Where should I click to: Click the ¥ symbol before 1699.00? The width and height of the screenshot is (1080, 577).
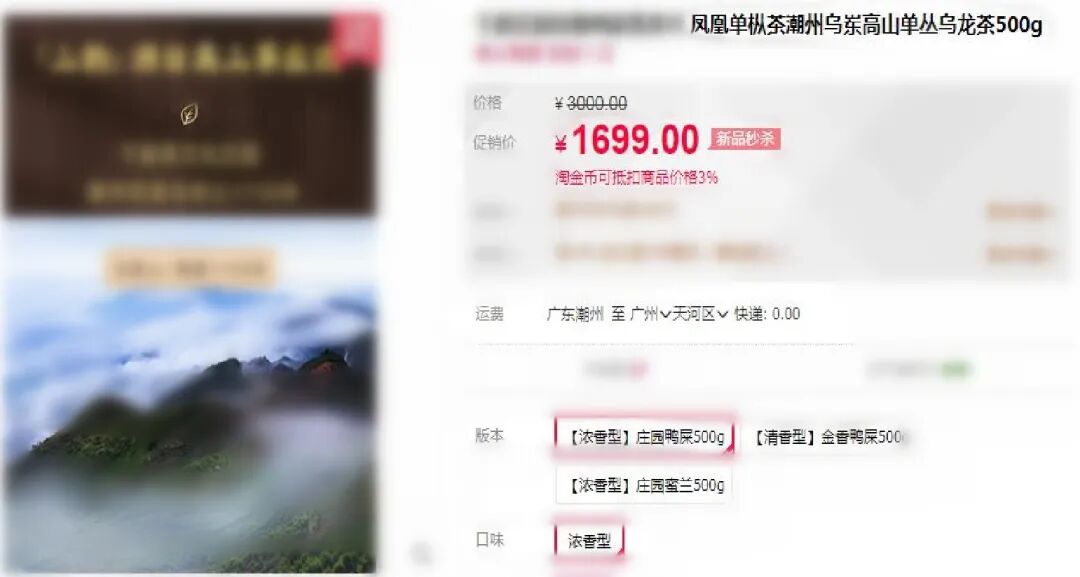click(x=561, y=143)
